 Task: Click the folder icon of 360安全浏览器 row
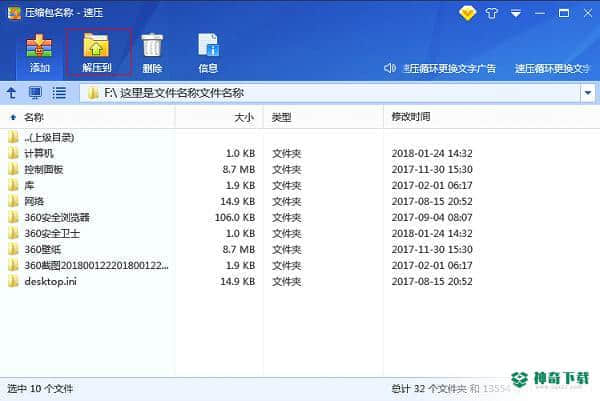(13, 217)
